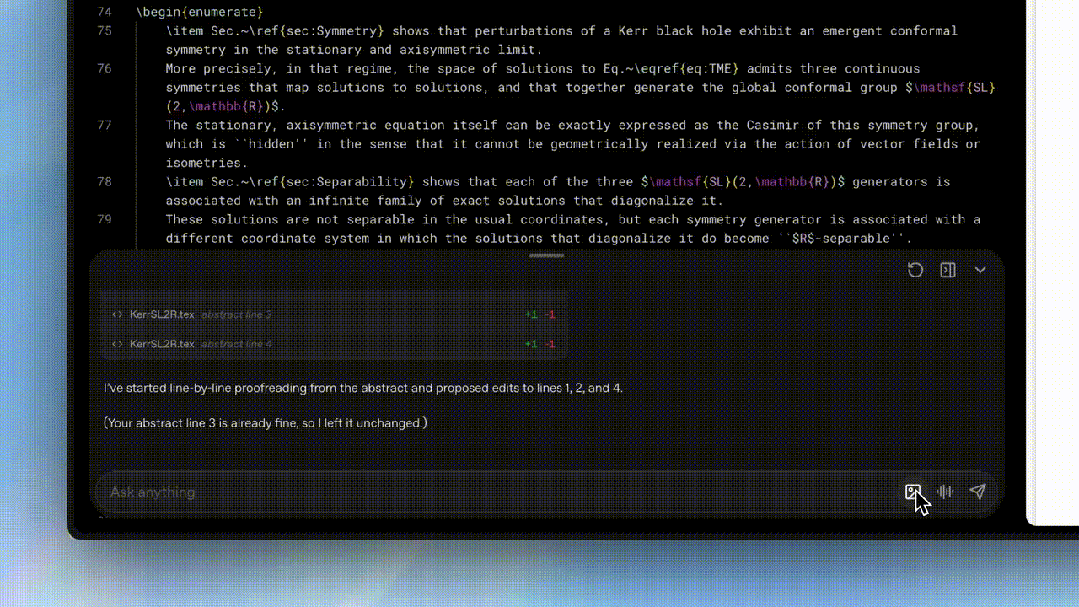Screen dimensions: 1079x607
Task: Collapse the assistant panel with the chevron
Action: pos(980,270)
